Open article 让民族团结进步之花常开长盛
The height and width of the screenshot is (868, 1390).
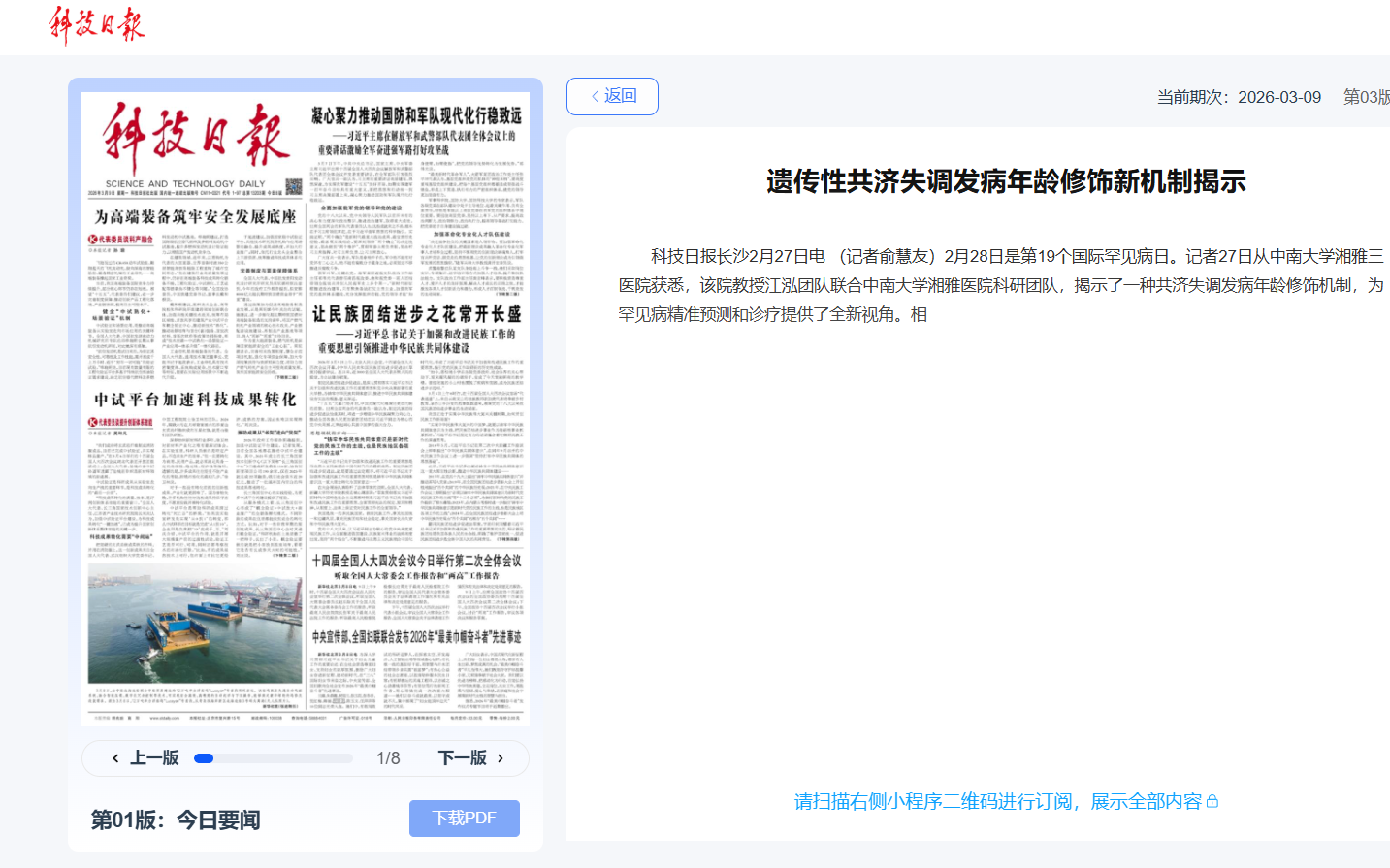coord(416,314)
